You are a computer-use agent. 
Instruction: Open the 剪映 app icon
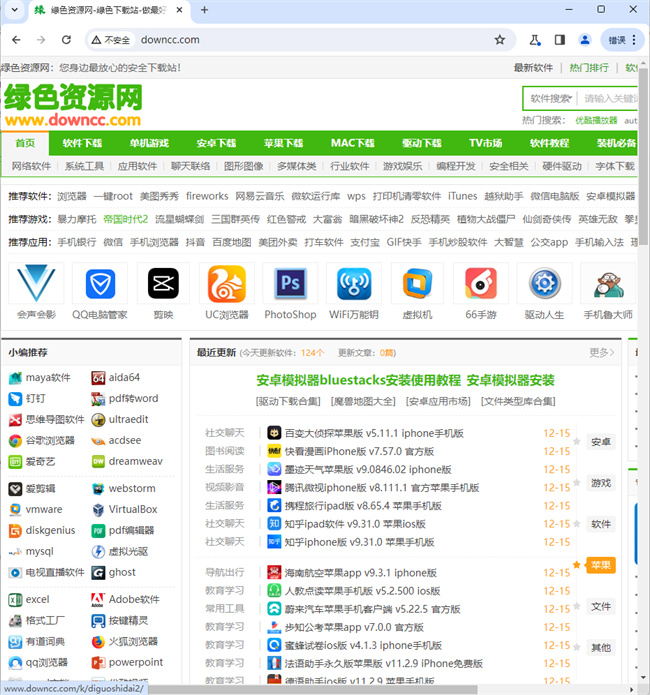[x=162, y=285]
